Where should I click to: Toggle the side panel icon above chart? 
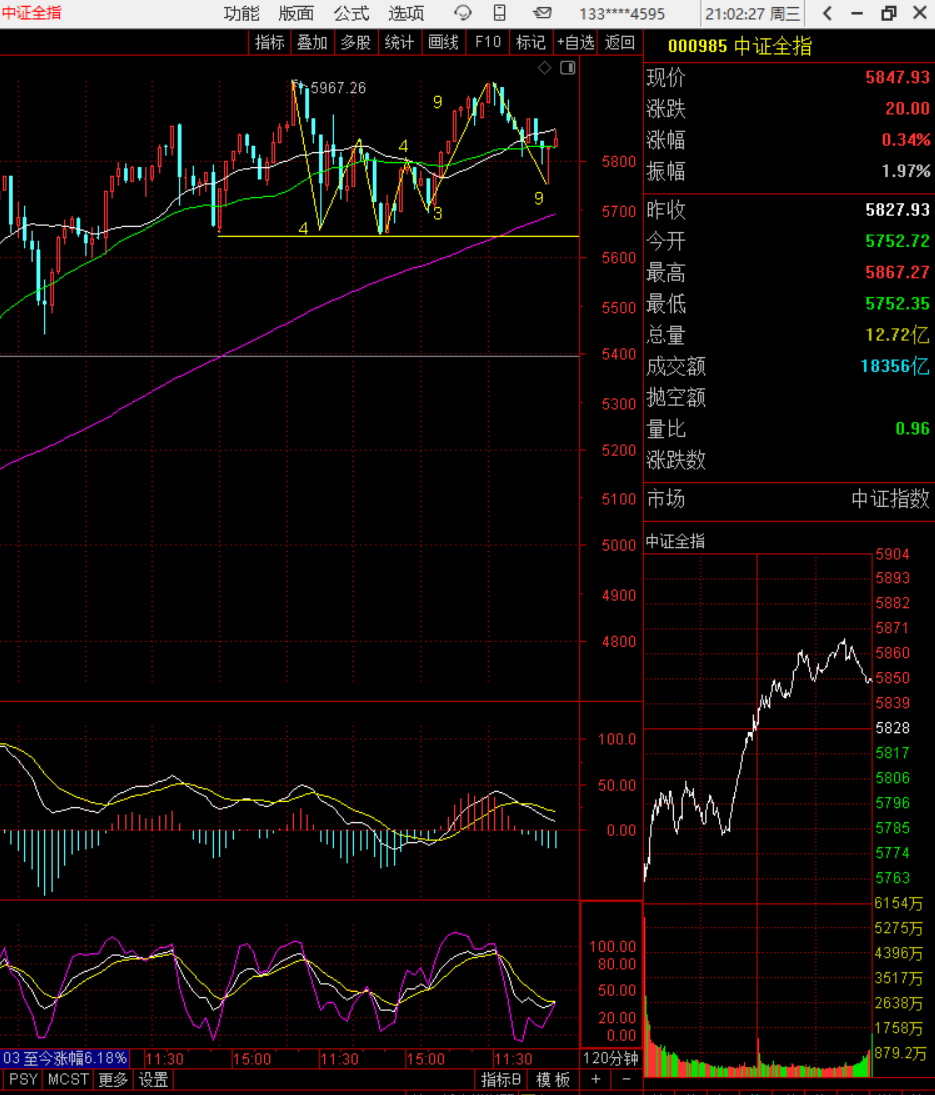pyautogui.click(x=567, y=68)
